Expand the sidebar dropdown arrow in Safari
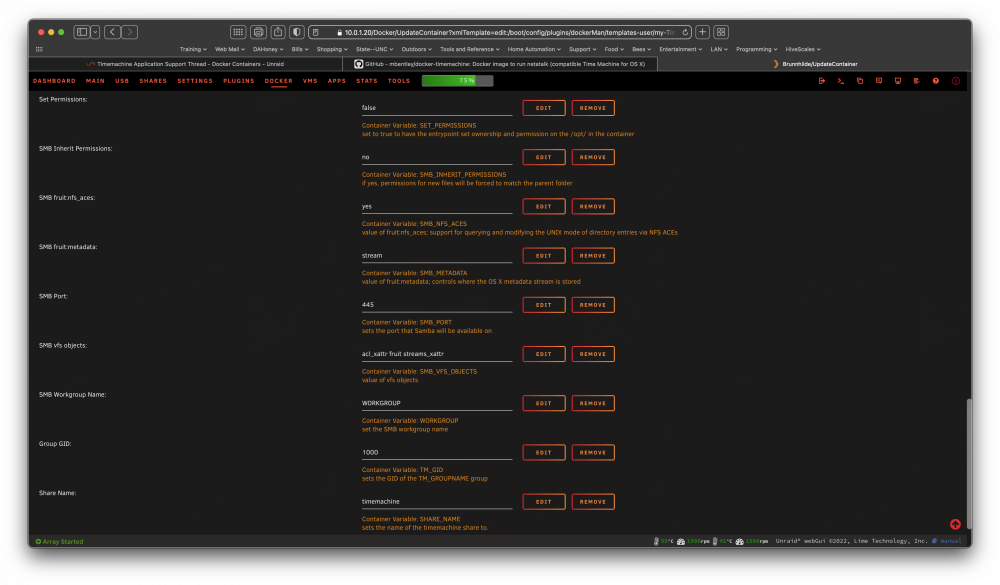 click(95, 32)
